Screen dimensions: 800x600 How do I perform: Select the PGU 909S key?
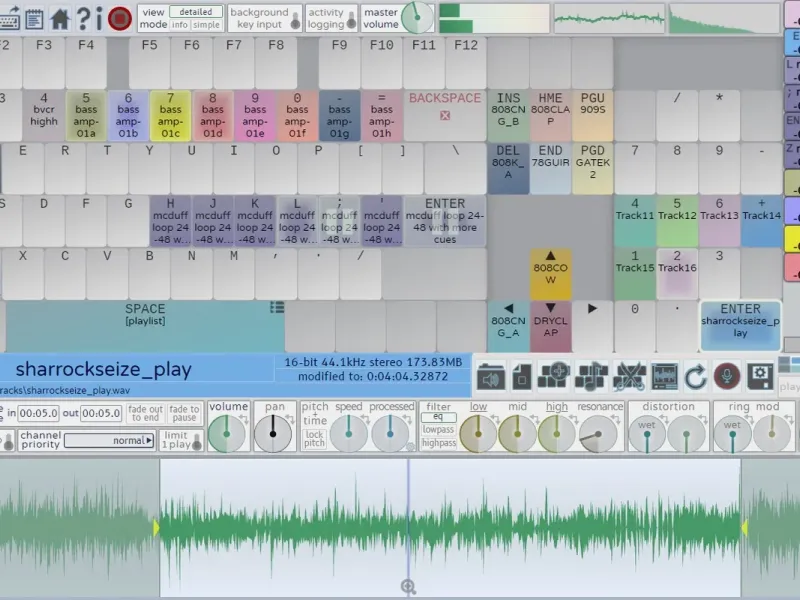pyautogui.click(x=592, y=116)
